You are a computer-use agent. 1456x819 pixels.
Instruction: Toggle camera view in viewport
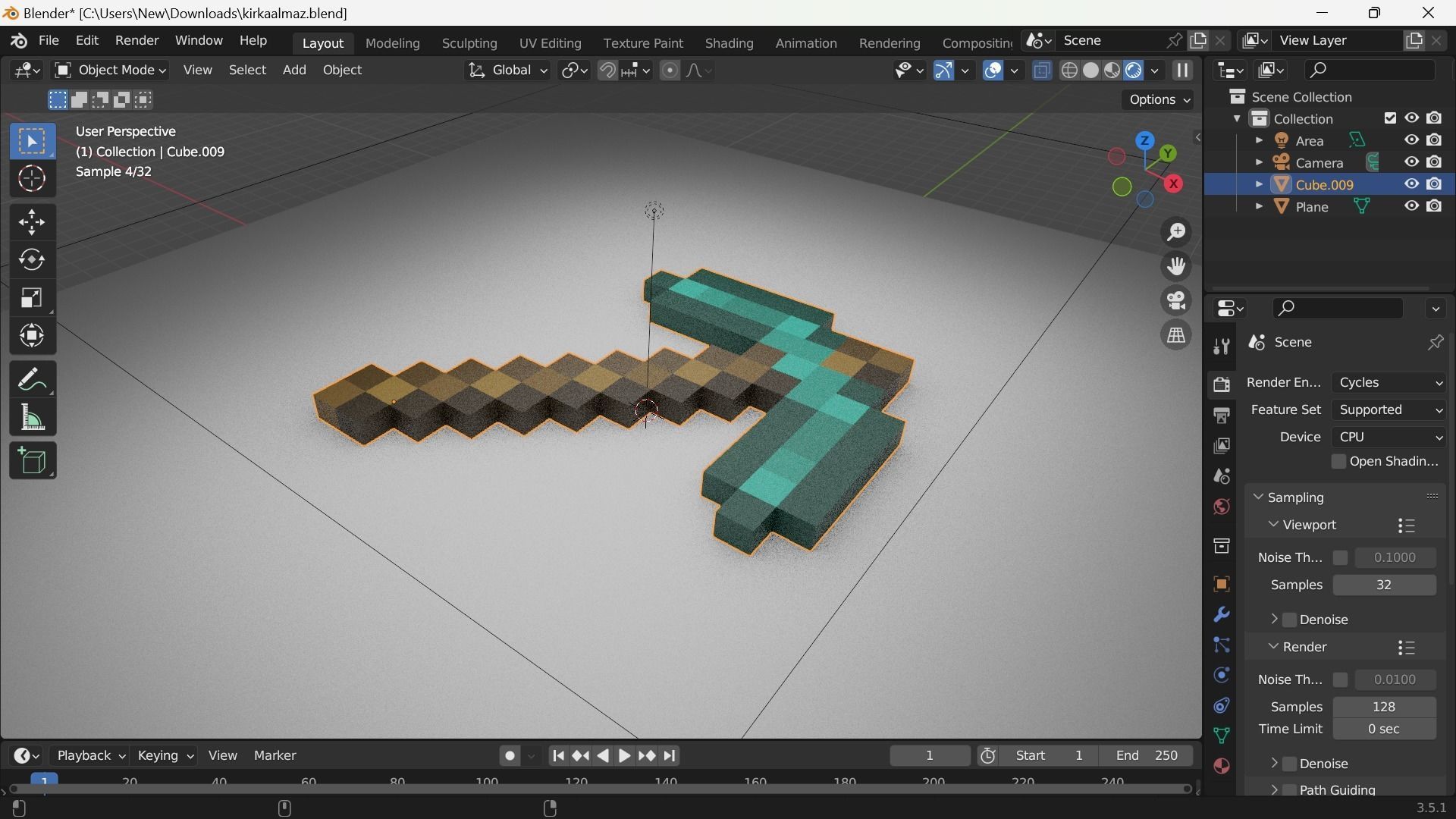click(1176, 301)
